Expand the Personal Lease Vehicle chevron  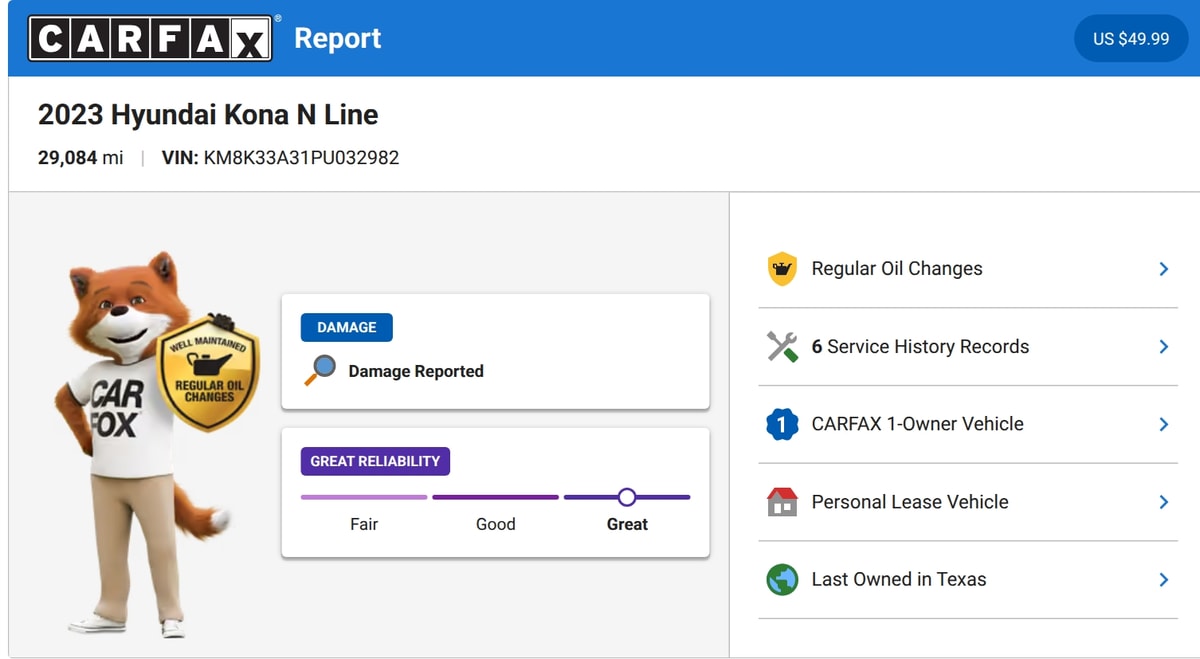pyautogui.click(x=1164, y=502)
